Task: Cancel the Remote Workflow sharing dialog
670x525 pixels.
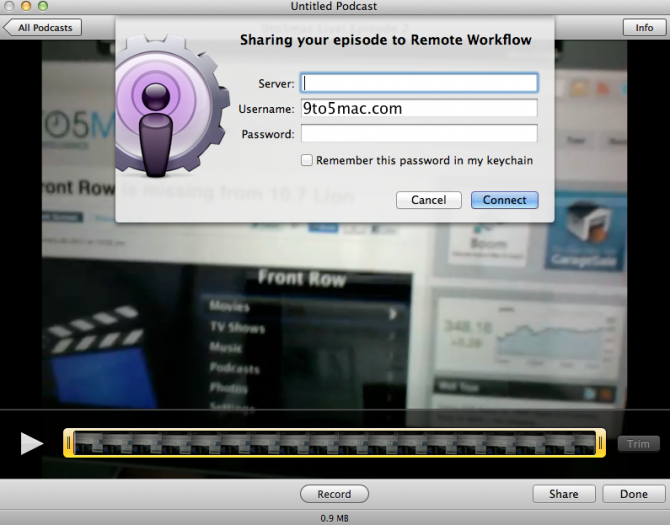Action: point(428,200)
